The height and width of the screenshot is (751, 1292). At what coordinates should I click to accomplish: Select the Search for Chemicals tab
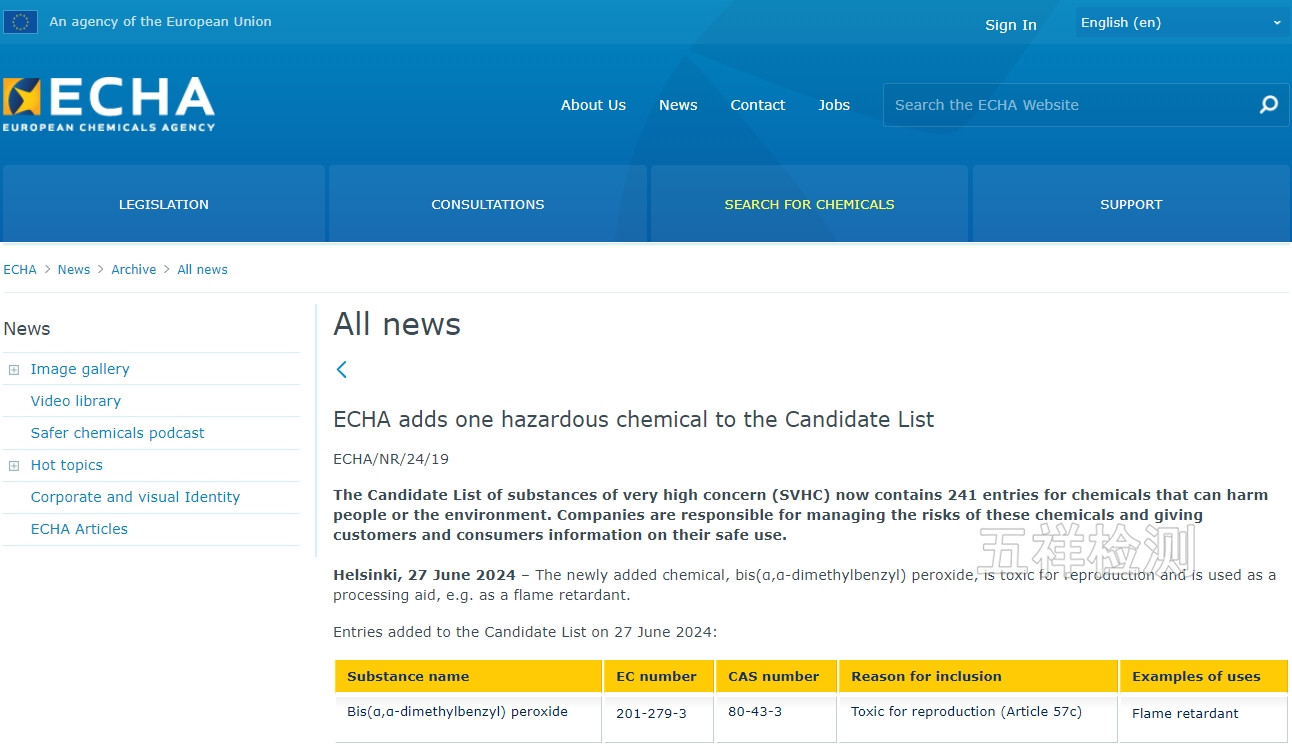click(809, 204)
